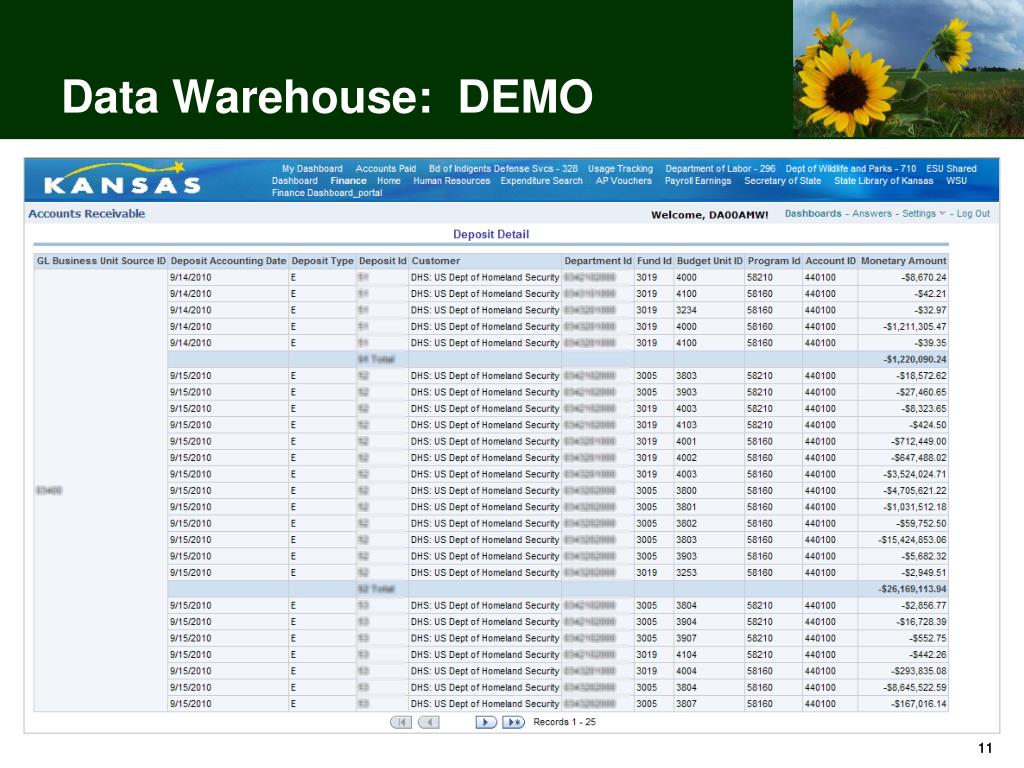This screenshot has height=768, width=1024.
Task: Open Bd of Indigents Defense Svcs - 328
Action: [x=504, y=168]
